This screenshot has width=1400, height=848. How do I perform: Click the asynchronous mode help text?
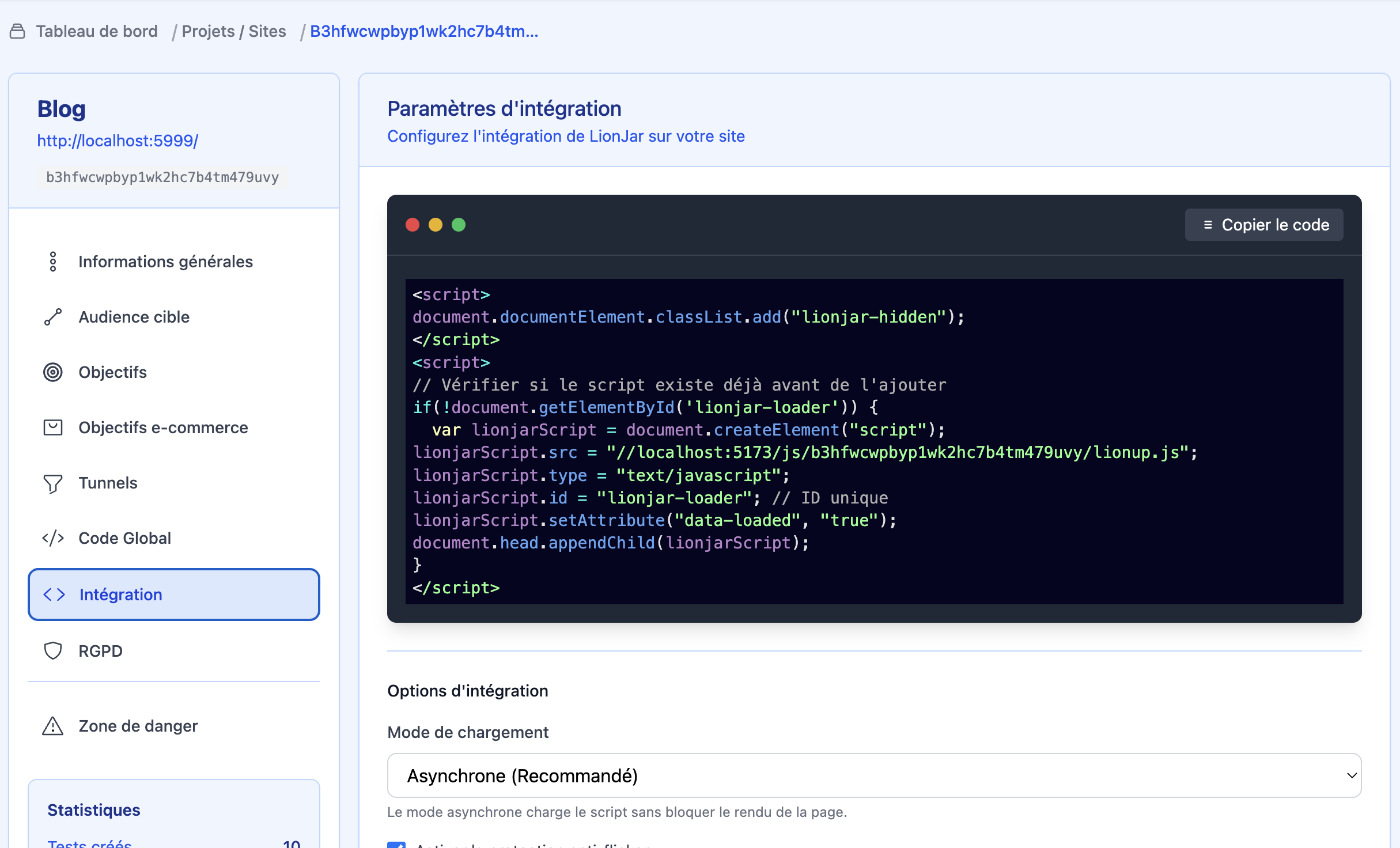tap(617, 812)
